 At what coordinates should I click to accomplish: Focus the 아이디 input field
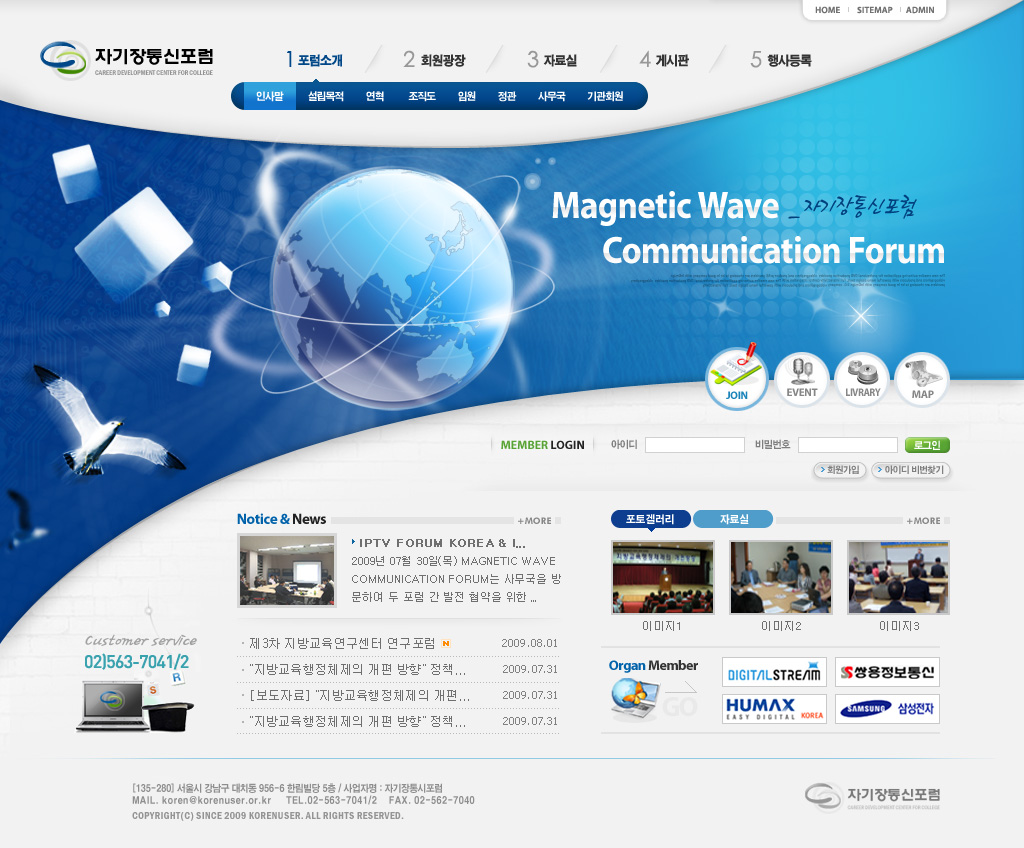coord(694,445)
